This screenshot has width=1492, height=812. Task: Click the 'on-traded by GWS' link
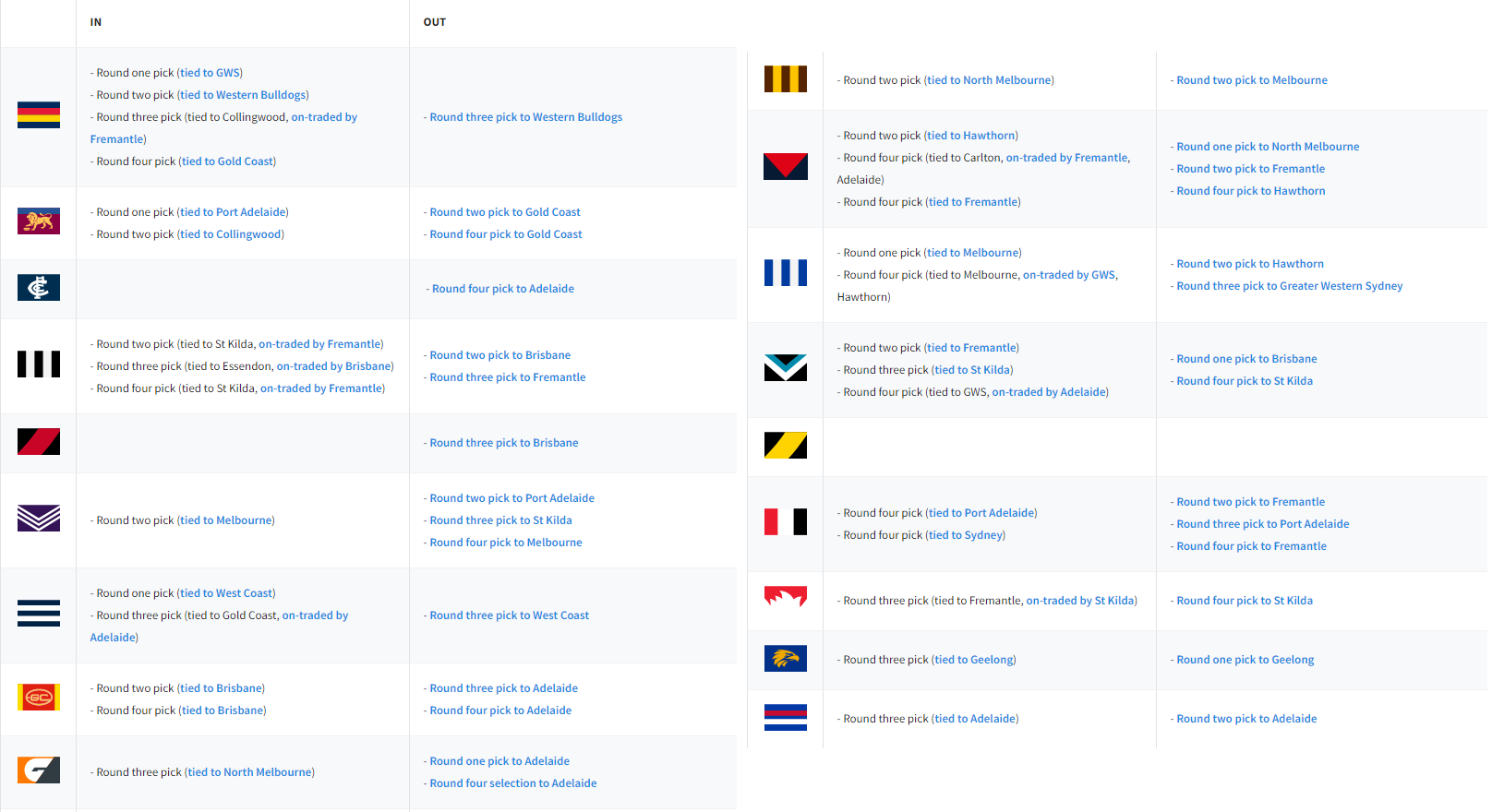coord(1069,275)
